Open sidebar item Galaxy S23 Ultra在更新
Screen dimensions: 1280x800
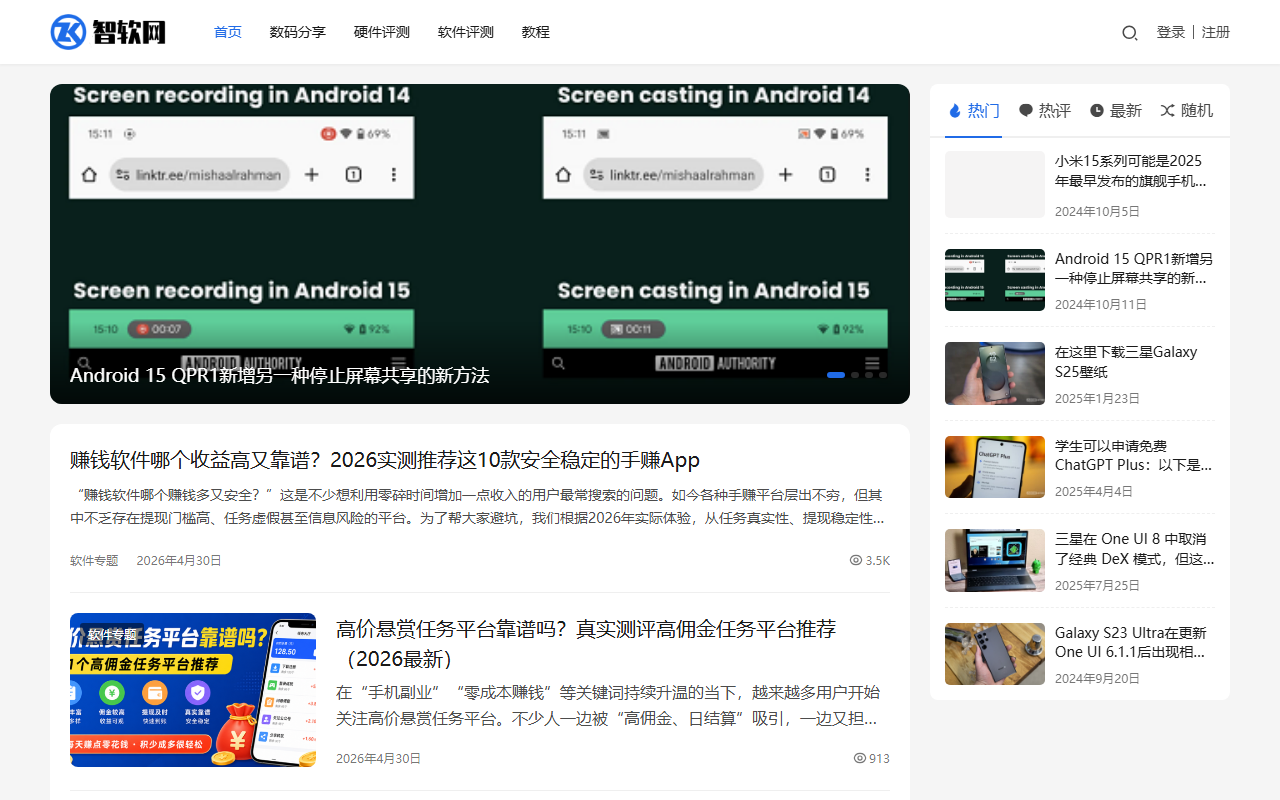[x=1131, y=642]
